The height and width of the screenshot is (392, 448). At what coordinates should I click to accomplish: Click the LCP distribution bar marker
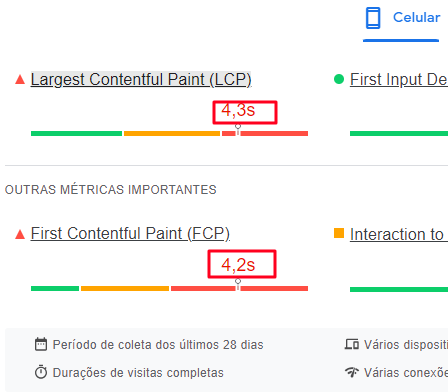(x=238, y=130)
